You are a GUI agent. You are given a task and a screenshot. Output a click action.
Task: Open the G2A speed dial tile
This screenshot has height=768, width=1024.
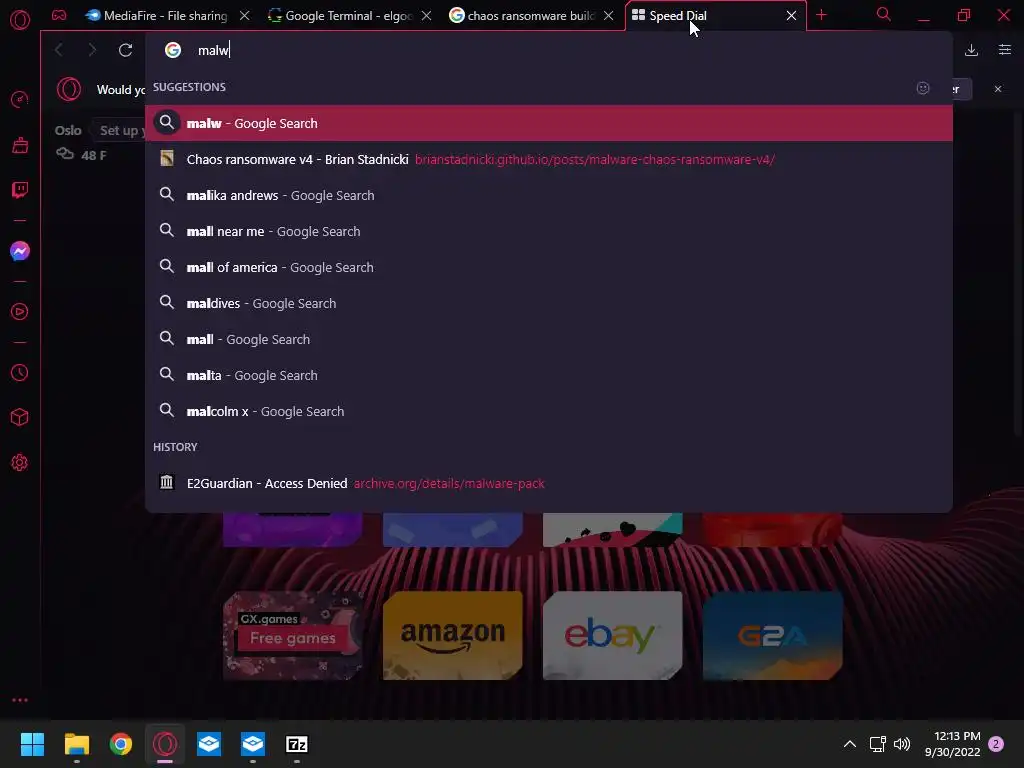[773, 635]
